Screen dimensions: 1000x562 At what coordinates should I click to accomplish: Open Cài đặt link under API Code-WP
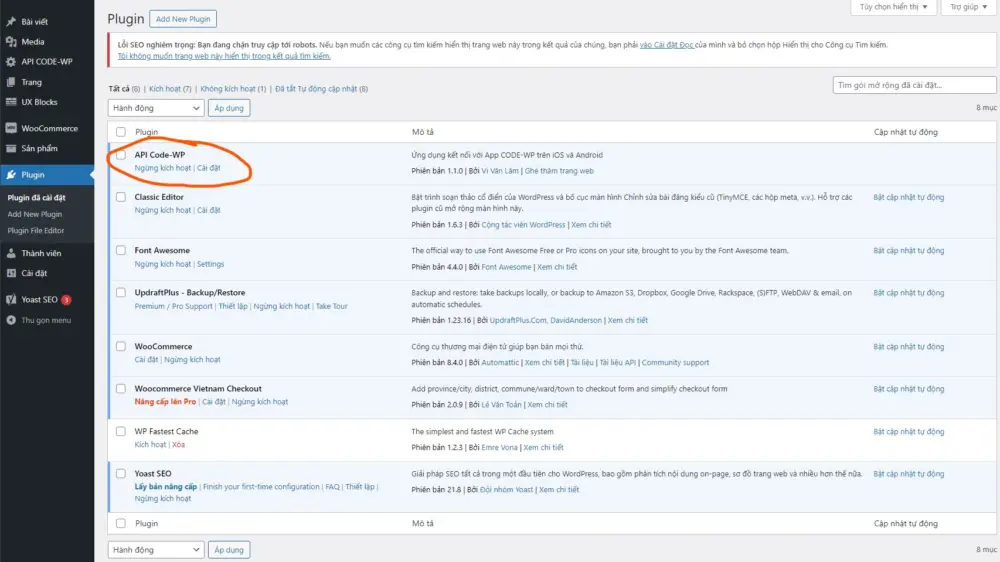(x=209, y=168)
